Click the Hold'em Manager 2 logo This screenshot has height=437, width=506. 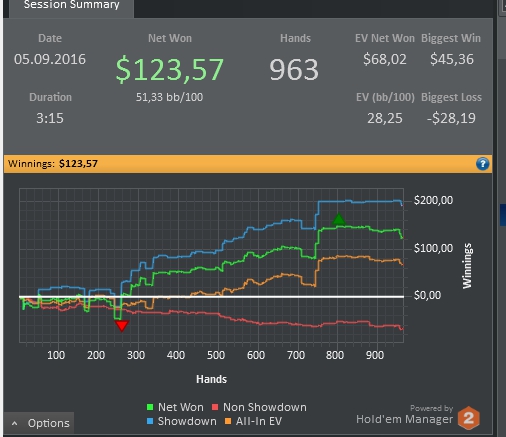468,418
